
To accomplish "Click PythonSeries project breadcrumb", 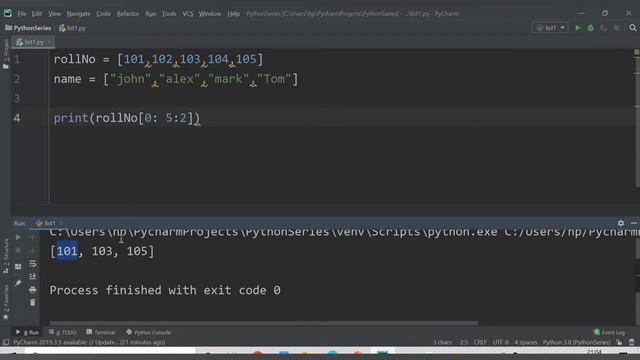I will pos(28,28).
